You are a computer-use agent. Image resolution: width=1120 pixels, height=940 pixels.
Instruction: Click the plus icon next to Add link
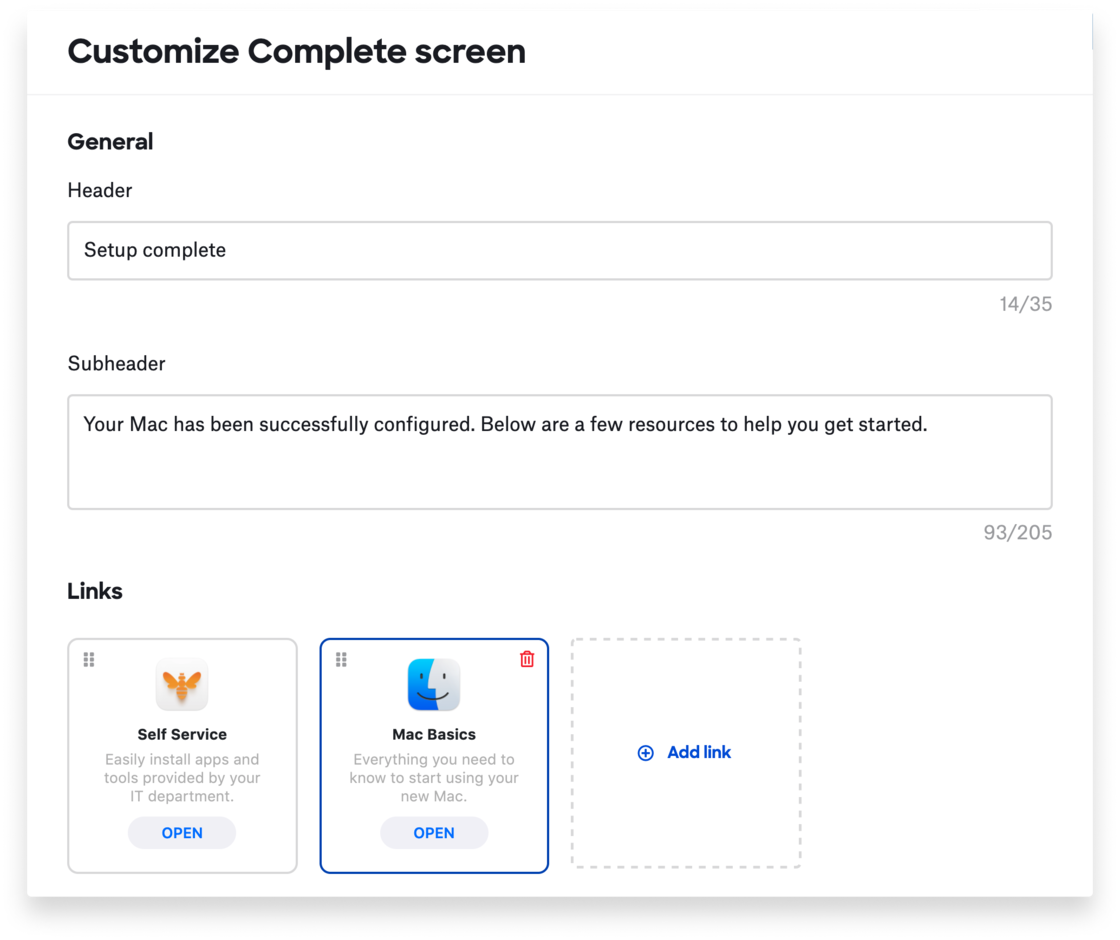[646, 752]
